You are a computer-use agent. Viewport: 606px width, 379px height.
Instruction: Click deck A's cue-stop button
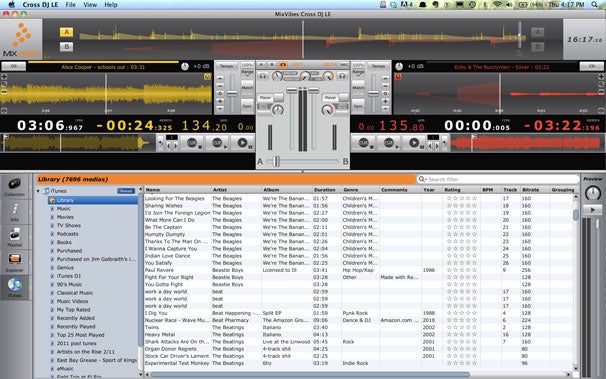[x=192, y=143]
